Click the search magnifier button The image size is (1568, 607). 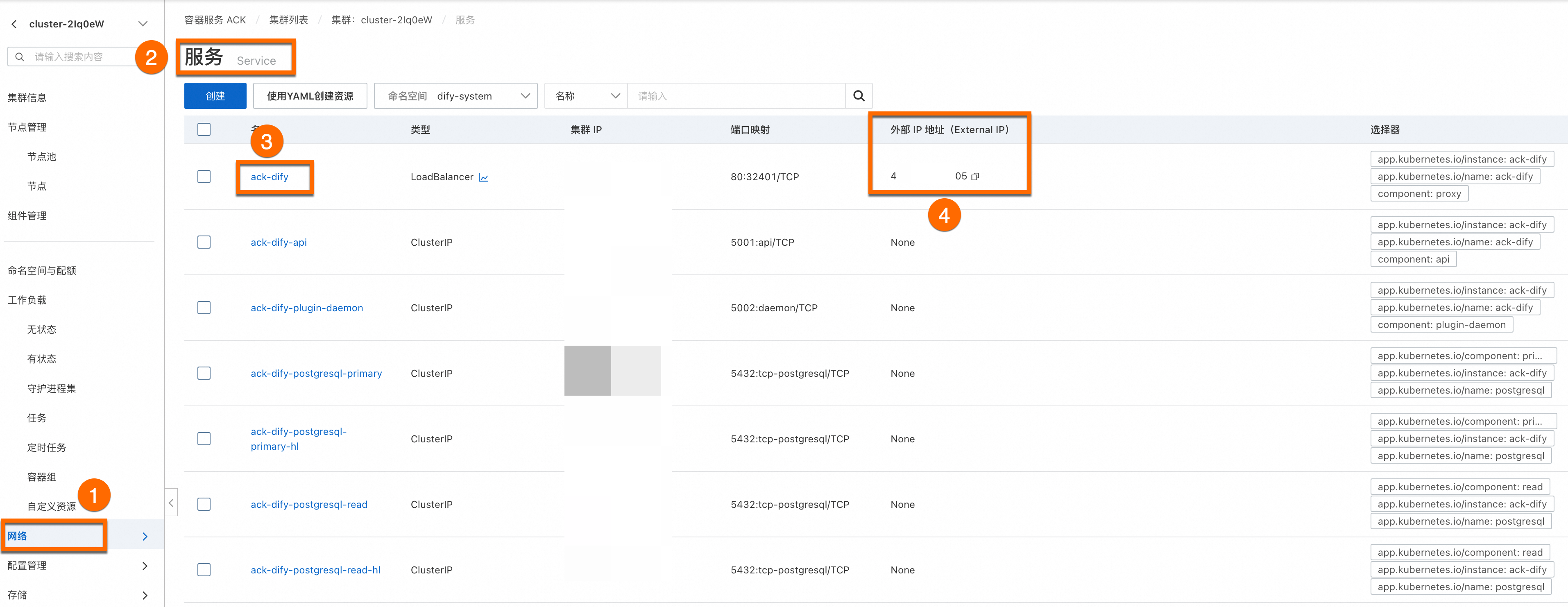858,96
